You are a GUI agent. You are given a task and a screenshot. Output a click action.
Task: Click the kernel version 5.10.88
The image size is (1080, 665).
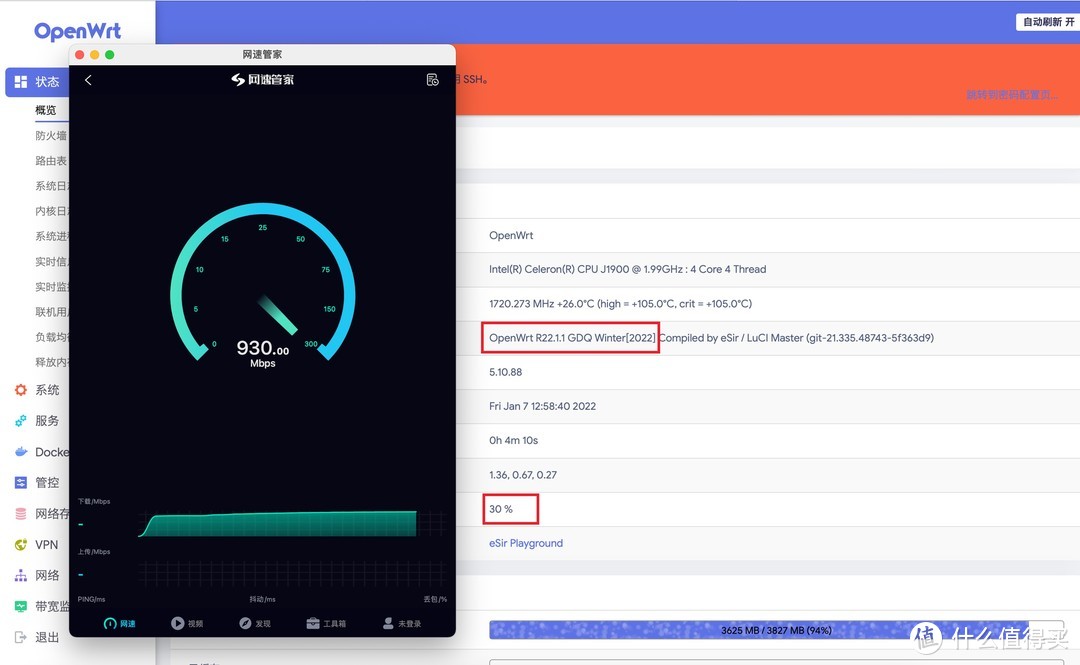506,372
